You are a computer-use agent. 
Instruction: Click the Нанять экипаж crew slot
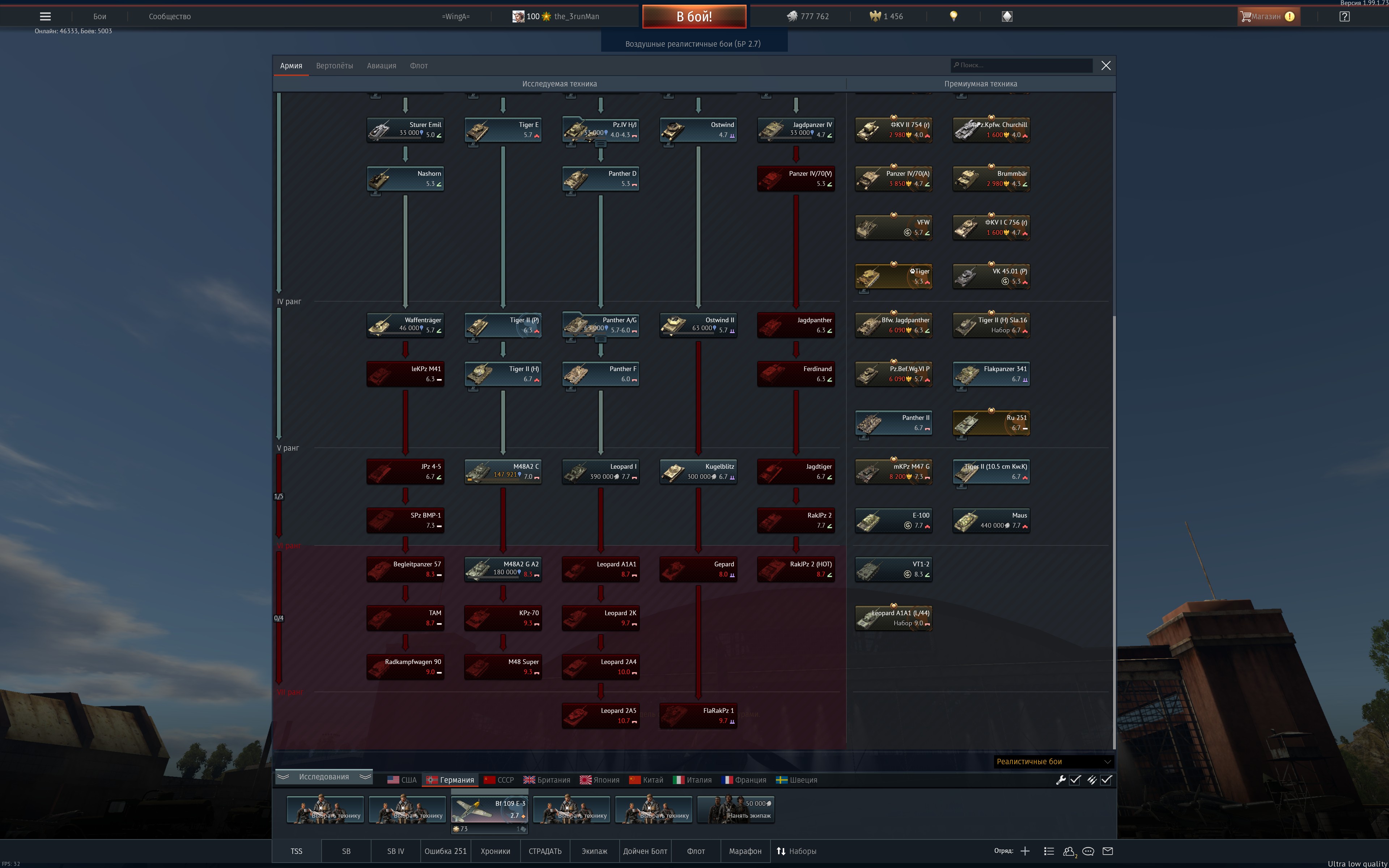coord(736,809)
